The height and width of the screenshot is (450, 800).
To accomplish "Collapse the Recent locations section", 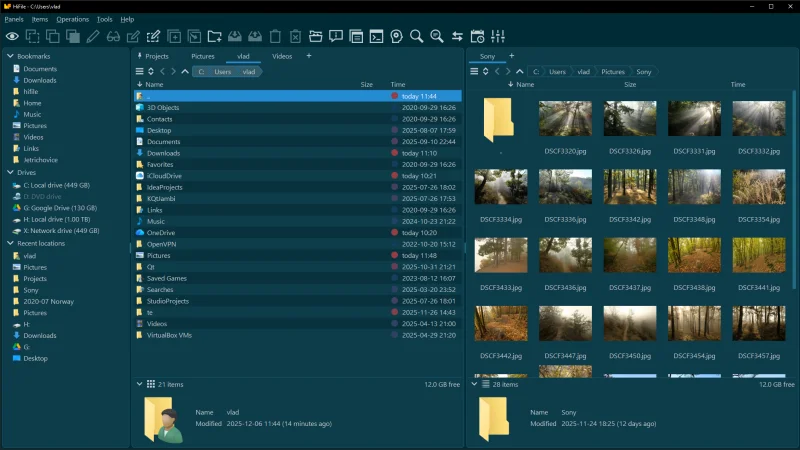I will [10, 243].
